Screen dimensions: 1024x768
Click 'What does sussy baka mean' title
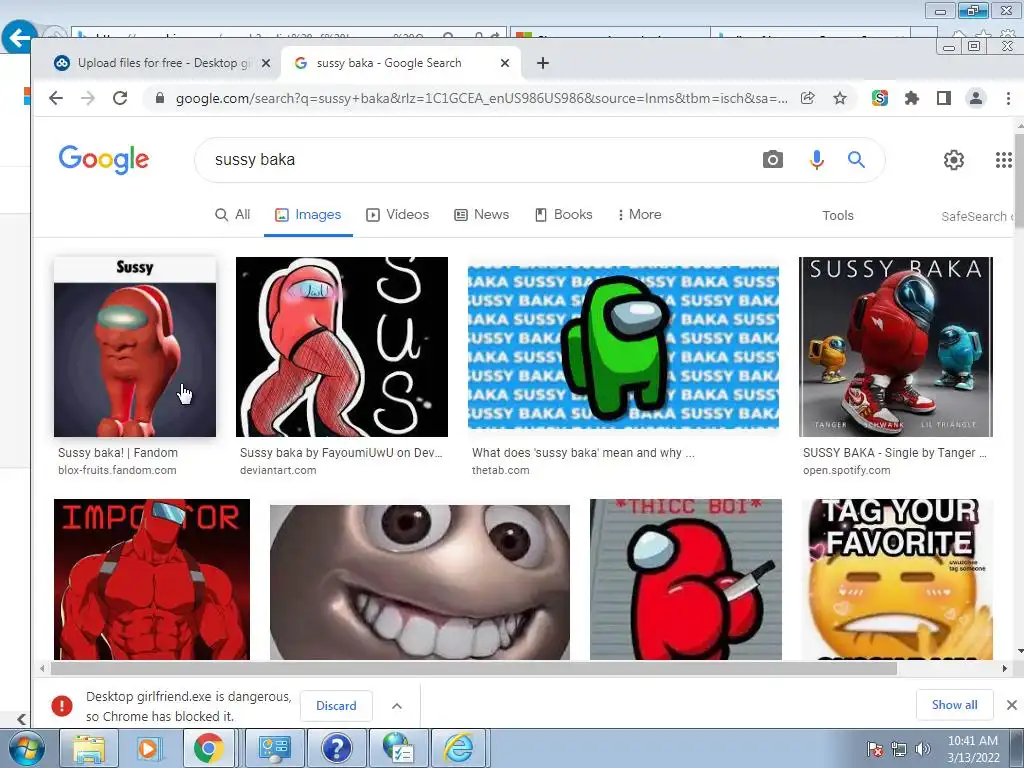tap(583, 453)
